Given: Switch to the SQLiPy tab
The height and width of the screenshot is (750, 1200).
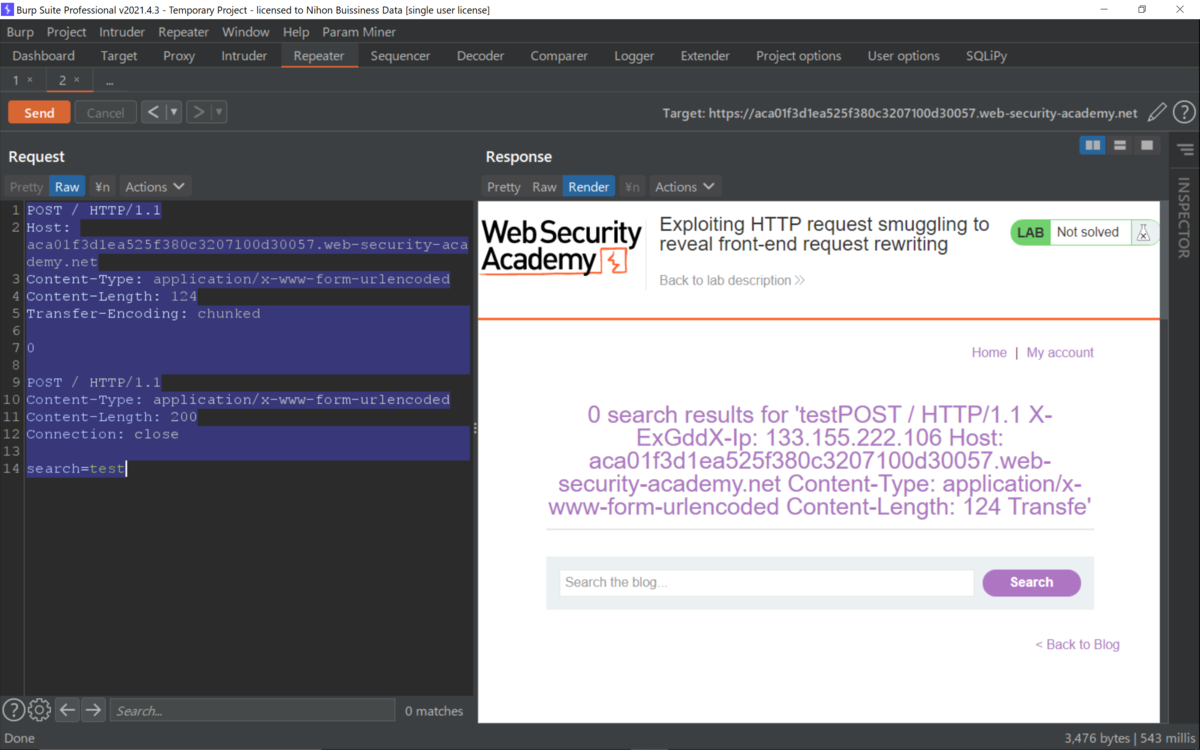Looking at the screenshot, I should 987,56.
